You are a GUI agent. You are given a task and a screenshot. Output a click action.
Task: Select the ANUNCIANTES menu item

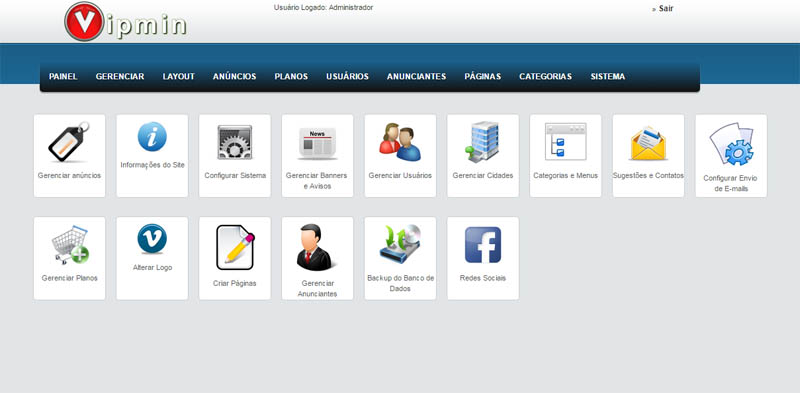(x=416, y=77)
